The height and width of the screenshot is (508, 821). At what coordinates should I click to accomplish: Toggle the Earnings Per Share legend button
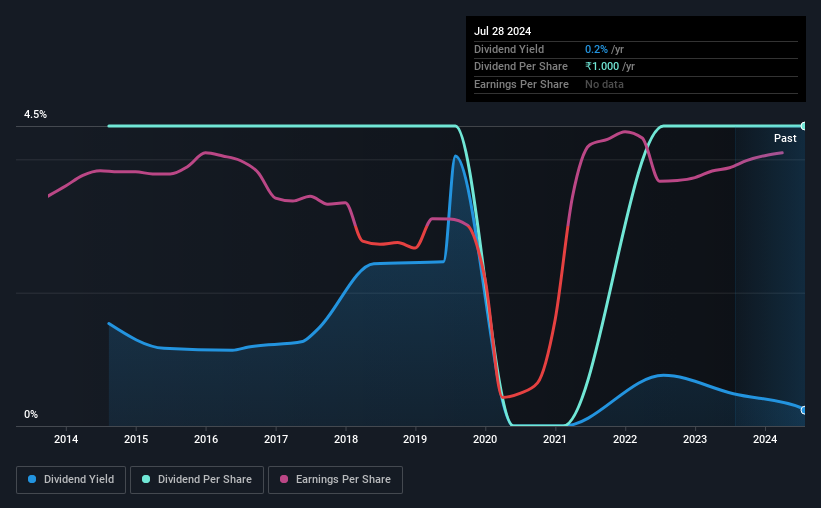tap(335, 480)
